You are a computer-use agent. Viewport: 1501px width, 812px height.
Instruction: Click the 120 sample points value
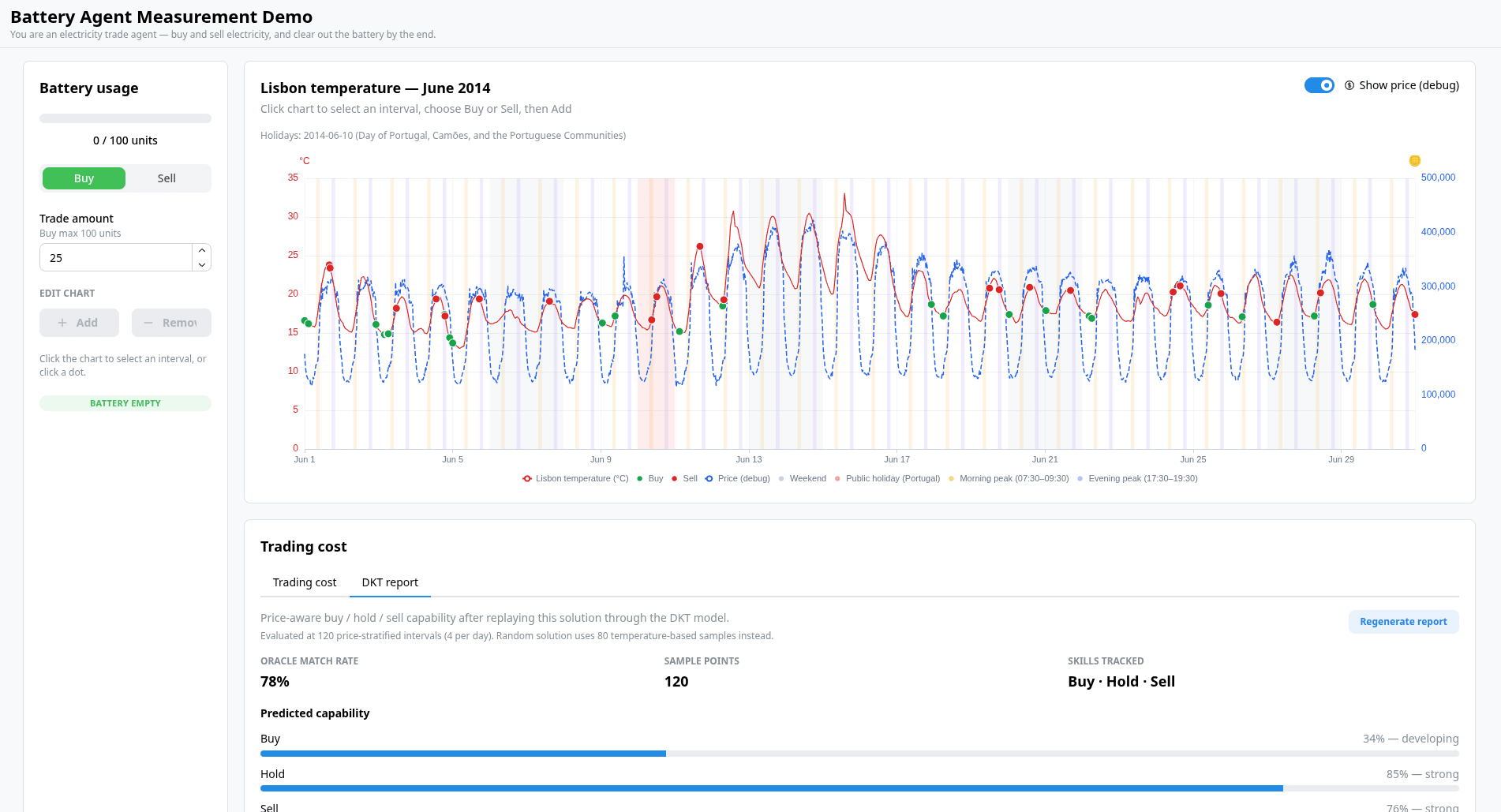[676, 682]
